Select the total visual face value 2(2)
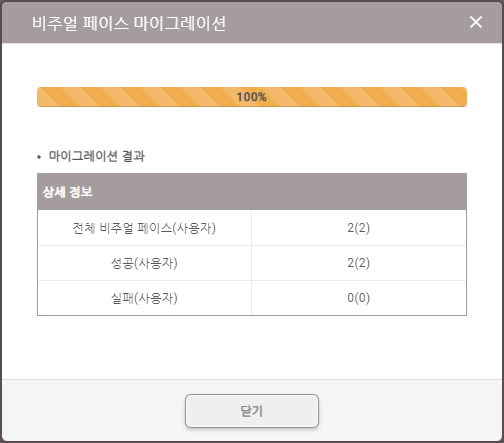The width and height of the screenshot is (504, 443). coord(359,228)
